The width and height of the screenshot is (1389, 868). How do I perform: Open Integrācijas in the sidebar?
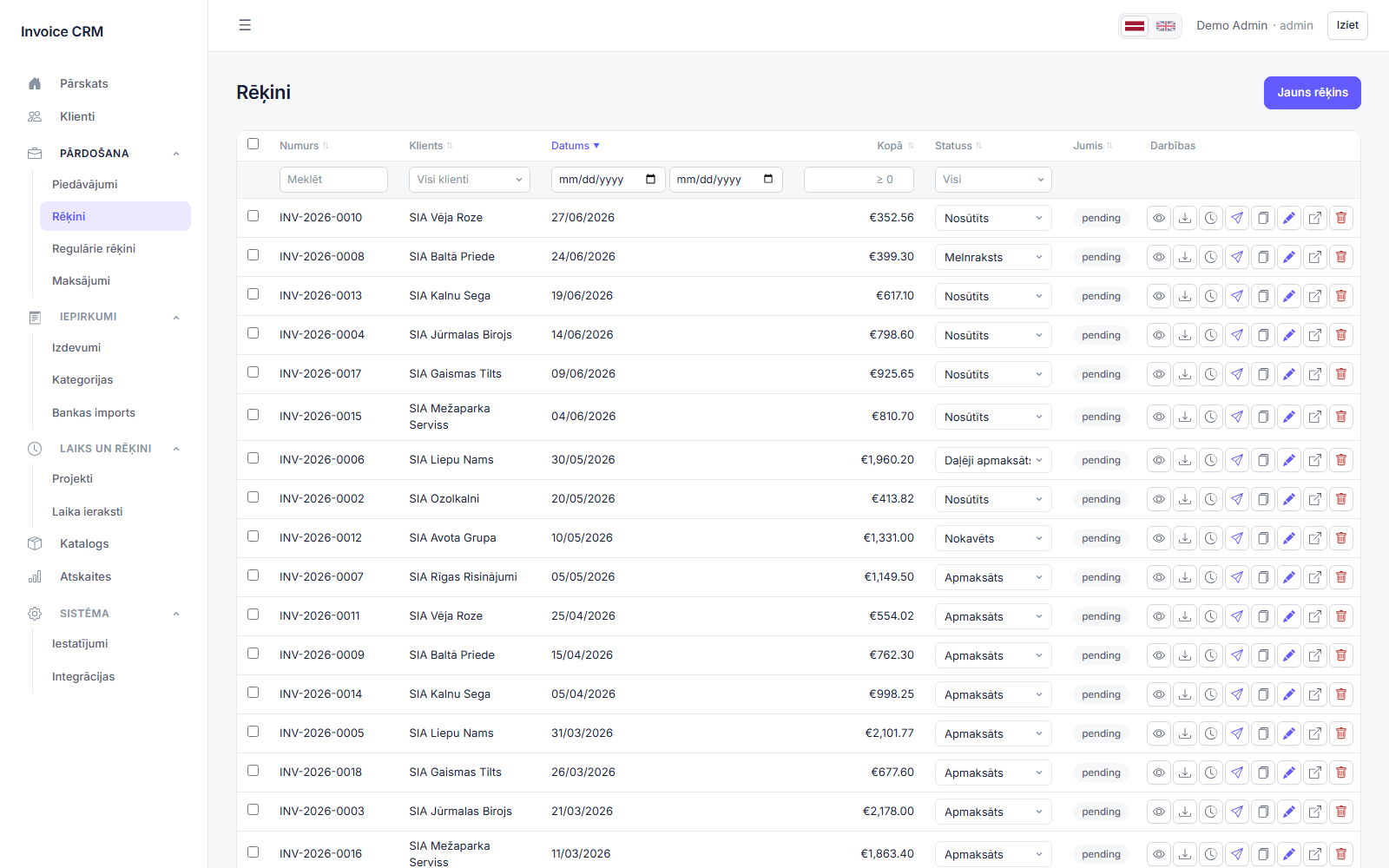(115, 677)
